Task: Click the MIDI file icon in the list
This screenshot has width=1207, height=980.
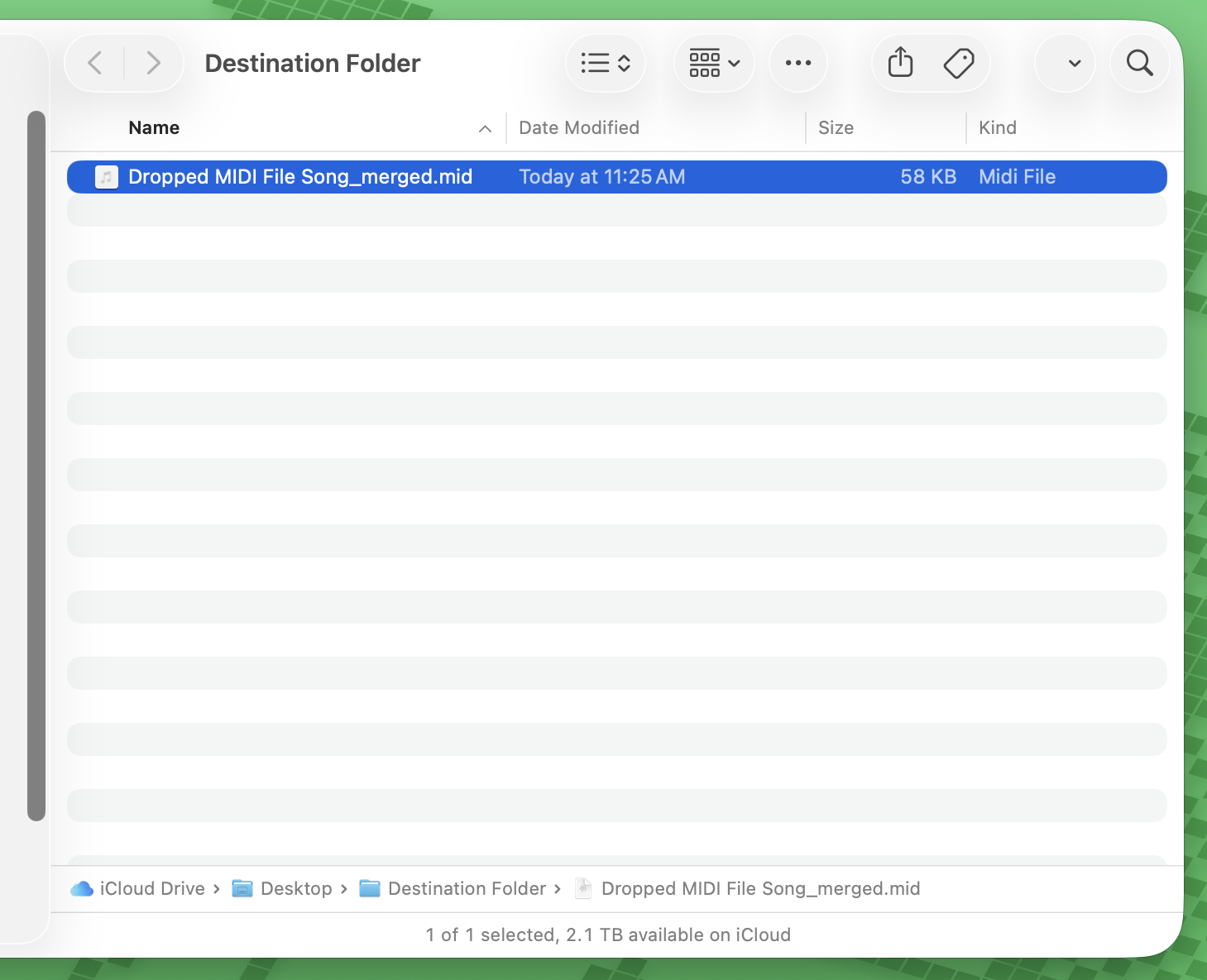Action: [107, 177]
